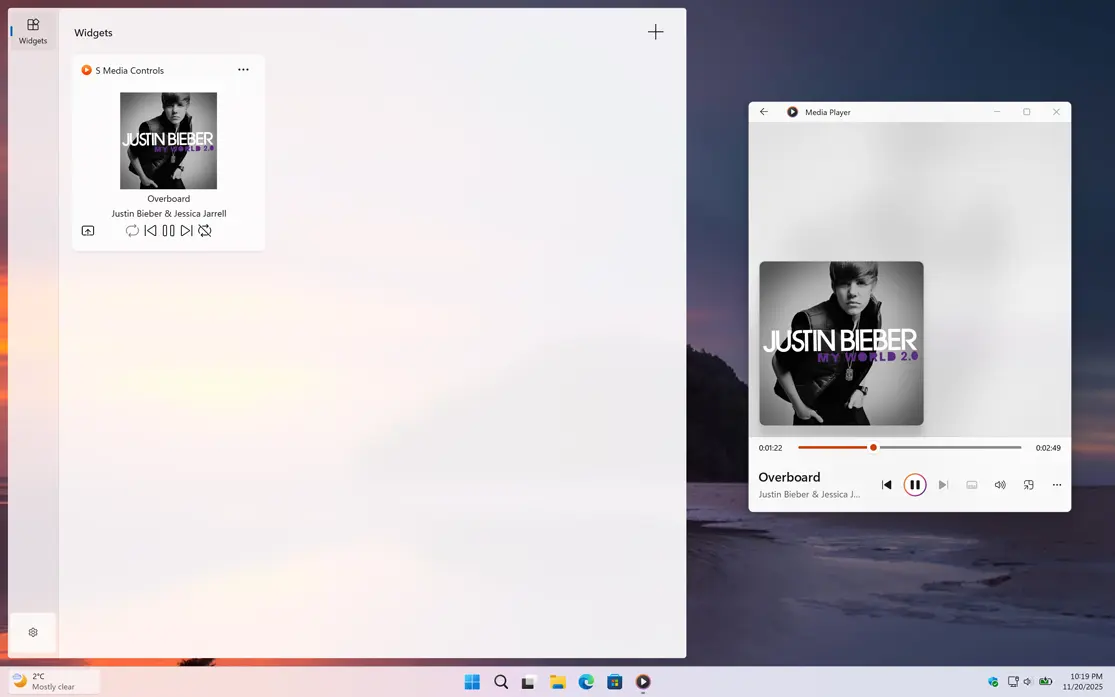Select the Widgets tab in sidebar

[x=33, y=31]
